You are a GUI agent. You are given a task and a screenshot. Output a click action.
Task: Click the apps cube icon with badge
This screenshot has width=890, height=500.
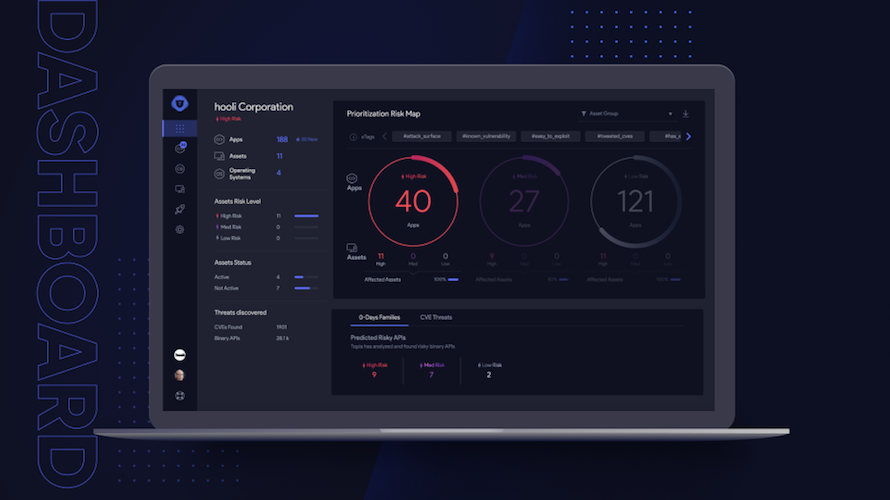click(180, 148)
